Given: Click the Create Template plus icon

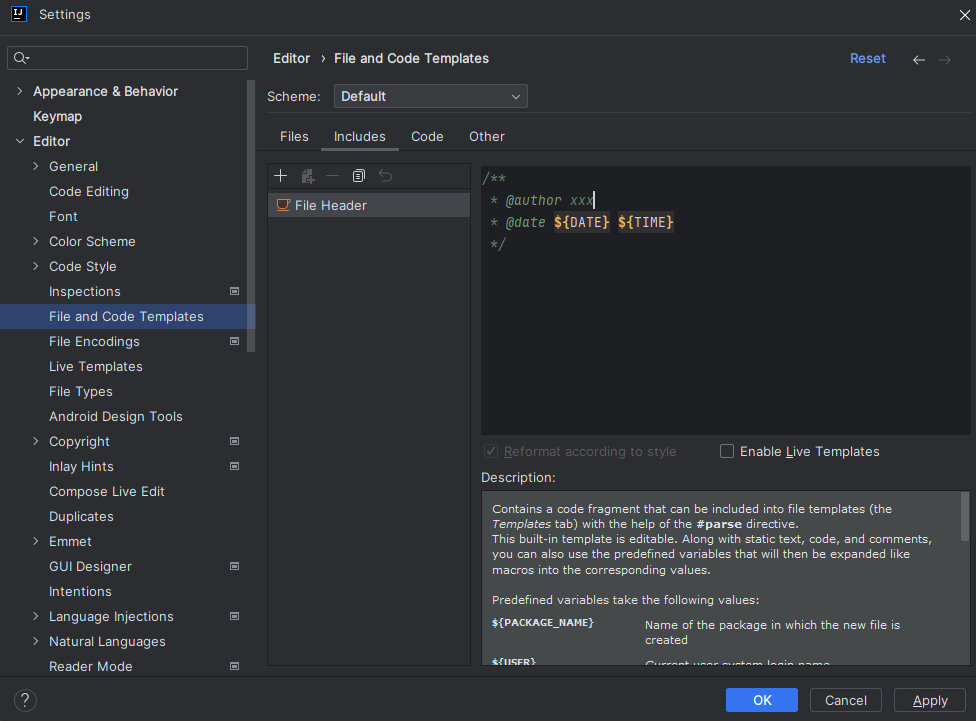Looking at the screenshot, I should (x=281, y=176).
